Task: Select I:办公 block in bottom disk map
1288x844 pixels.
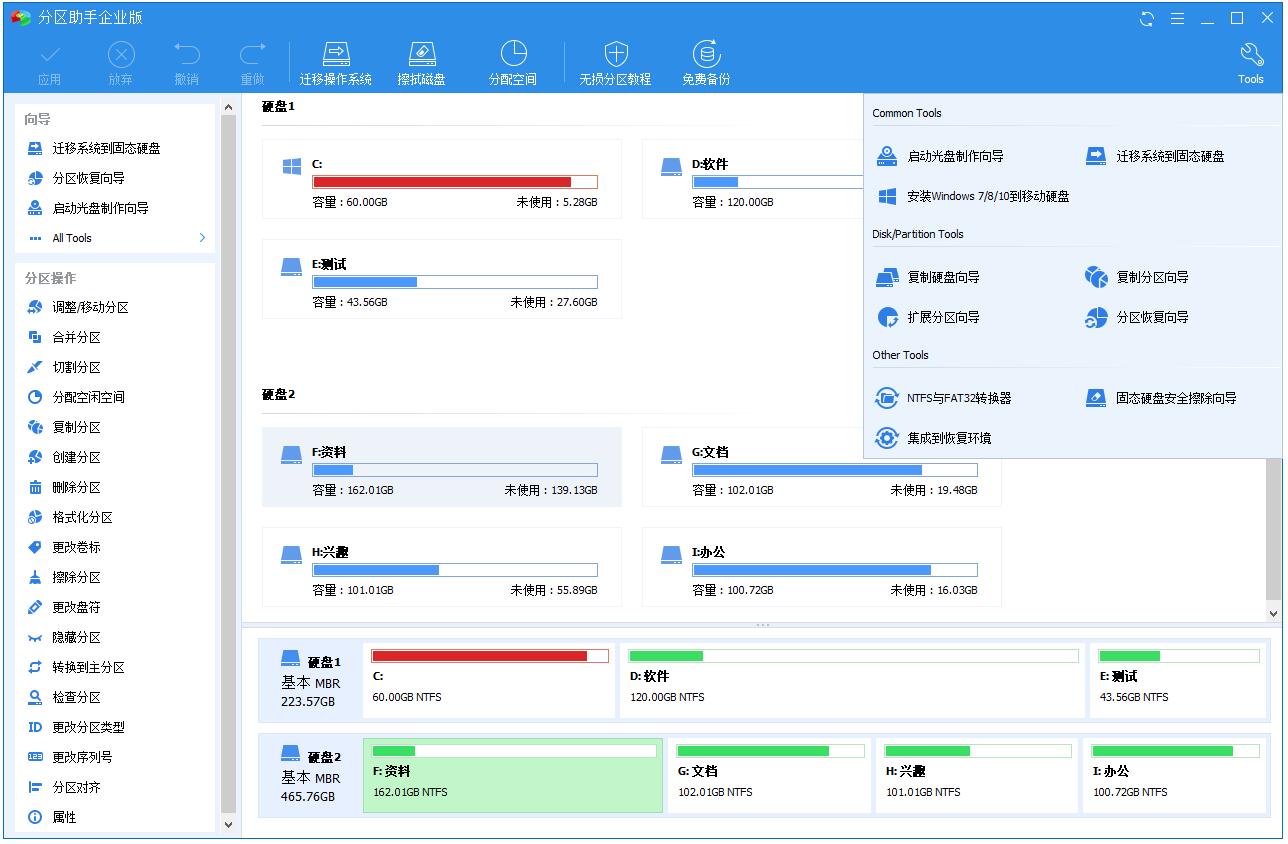Action: [1175, 776]
